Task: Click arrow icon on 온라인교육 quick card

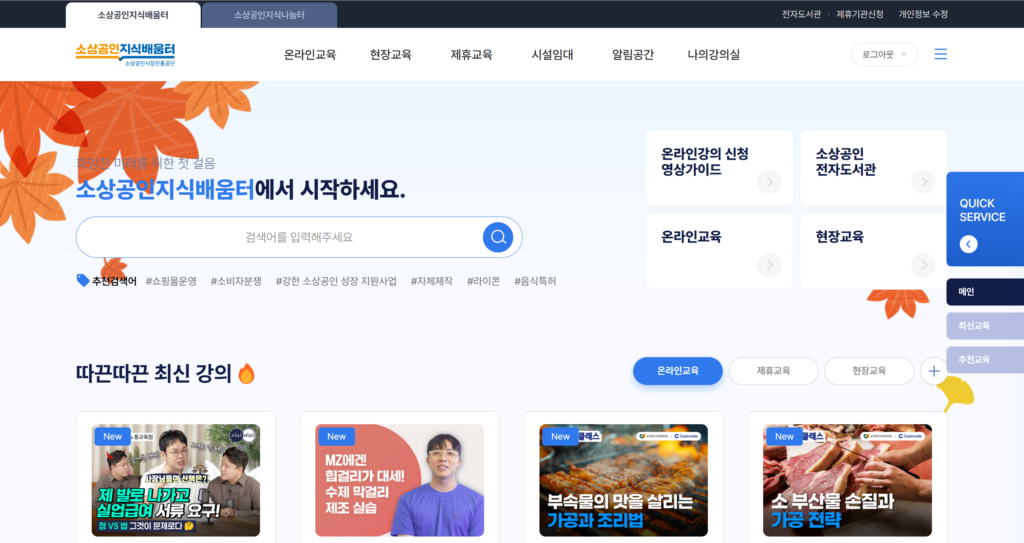Action: pyautogui.click(x=769, y=265)
